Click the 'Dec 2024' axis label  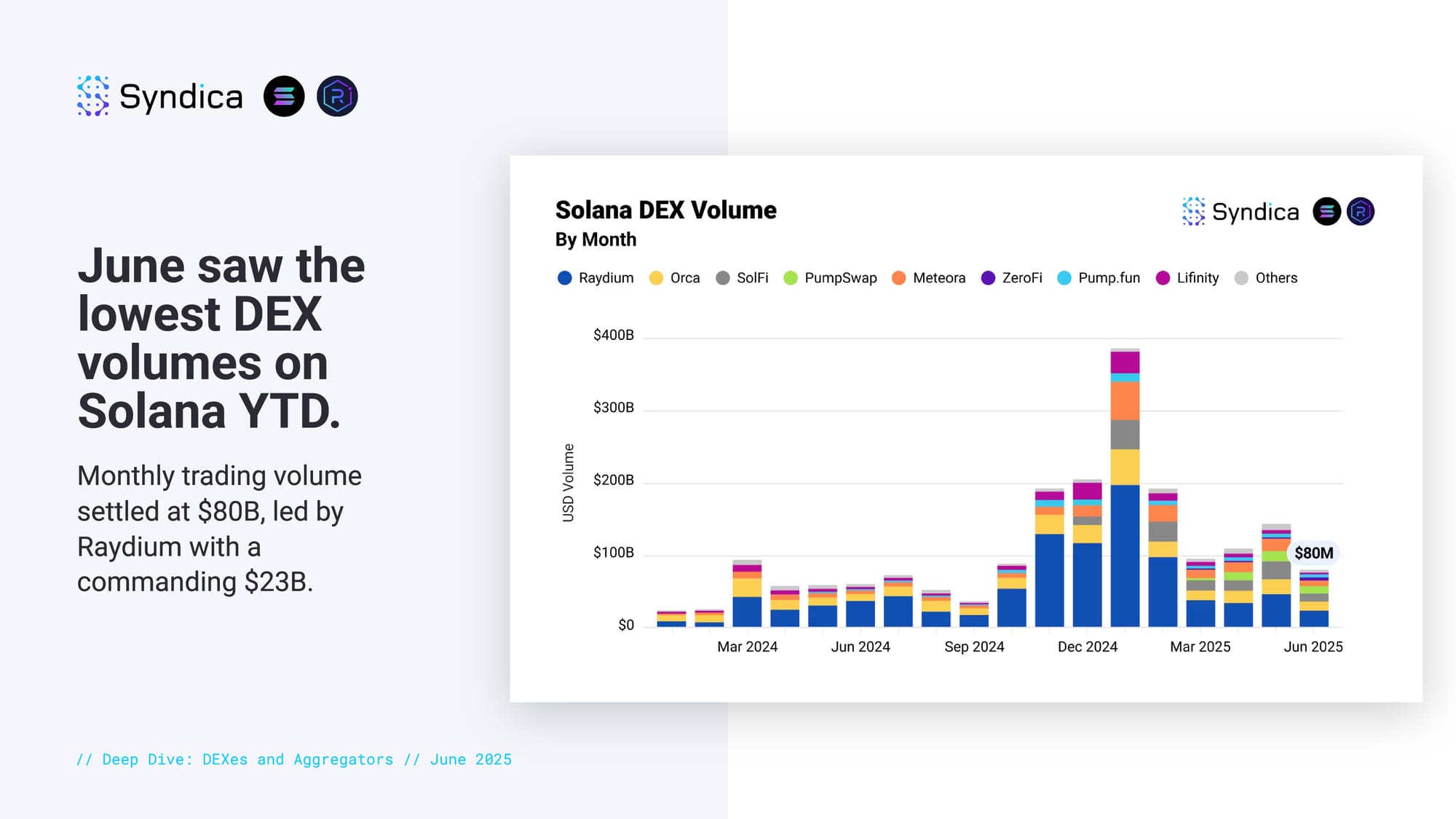coord(1088,646)
